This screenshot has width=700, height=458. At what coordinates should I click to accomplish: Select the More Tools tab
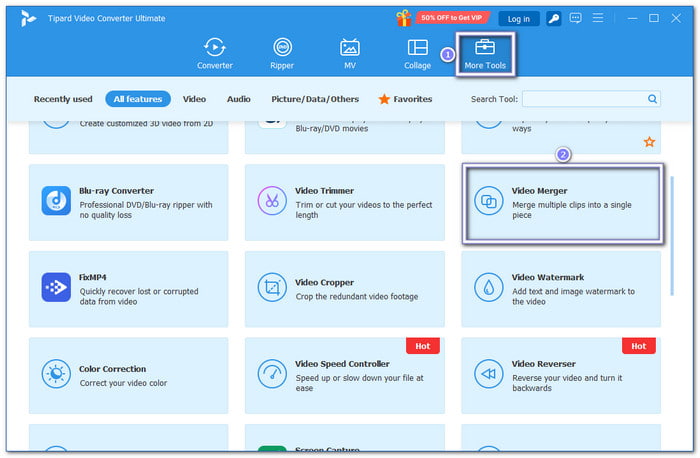[485, 54]
